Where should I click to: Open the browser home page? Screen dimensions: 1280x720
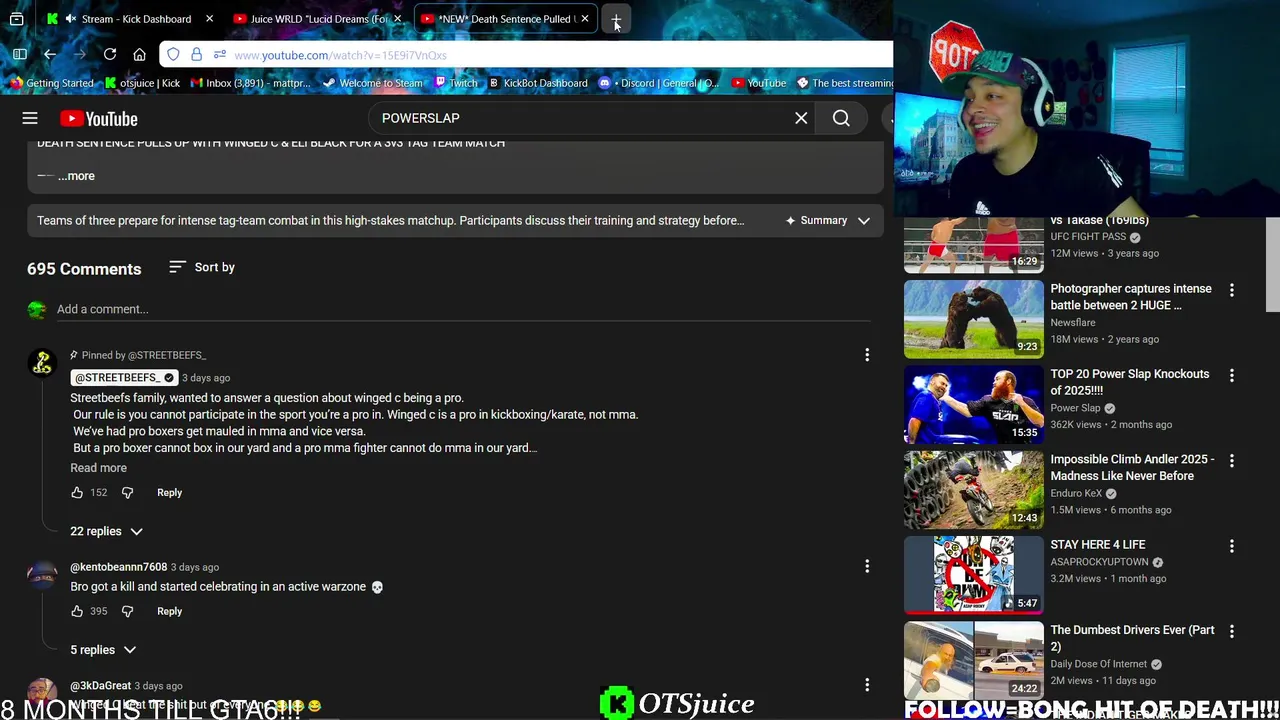click(140, 54)
